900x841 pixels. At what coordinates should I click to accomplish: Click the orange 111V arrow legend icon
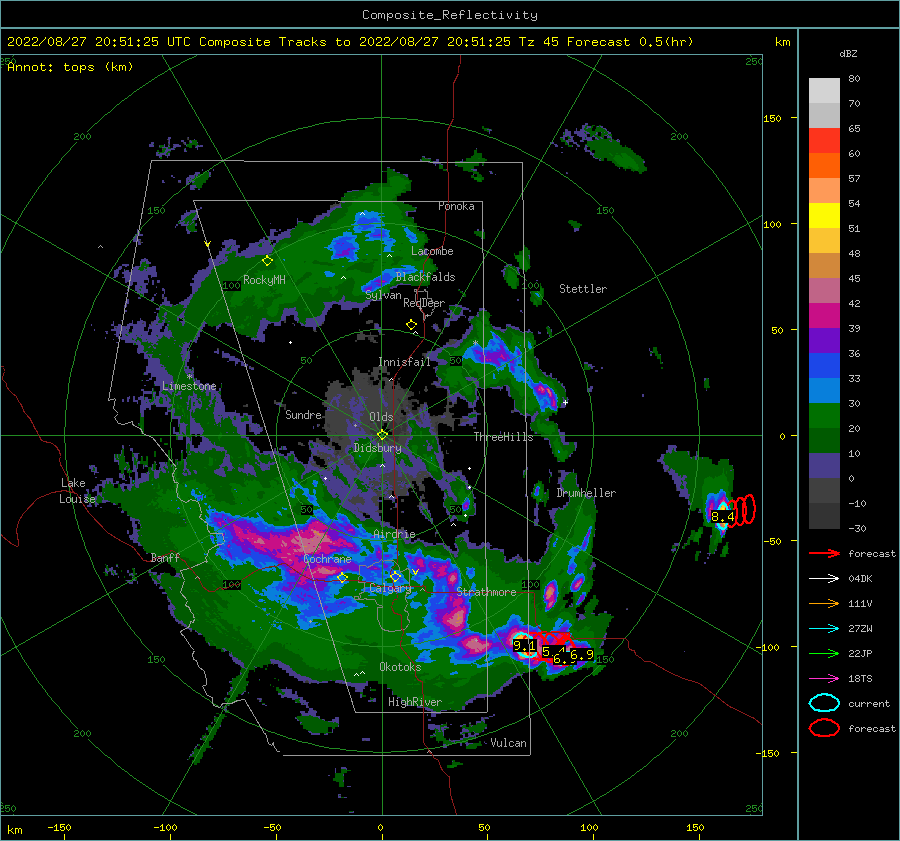(824, 603)
